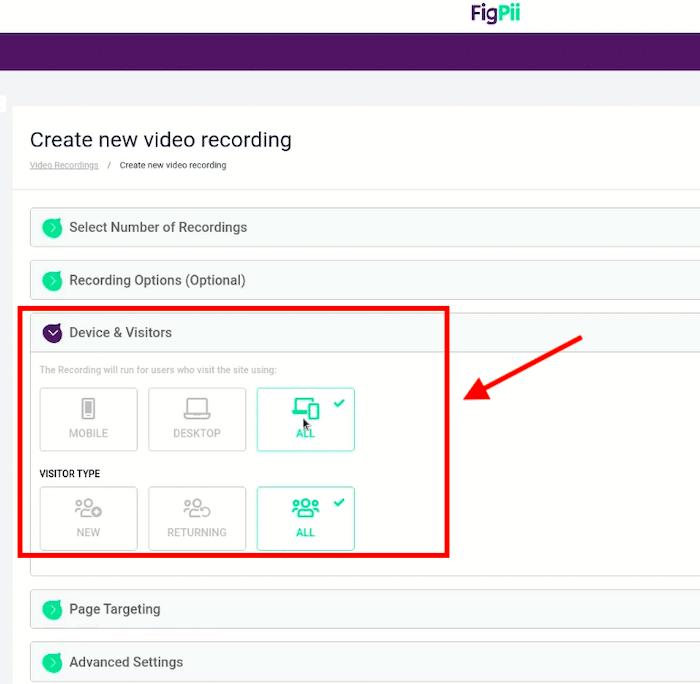
Task: Select the Mobile phone device icon
Action: tap(88, 408)
